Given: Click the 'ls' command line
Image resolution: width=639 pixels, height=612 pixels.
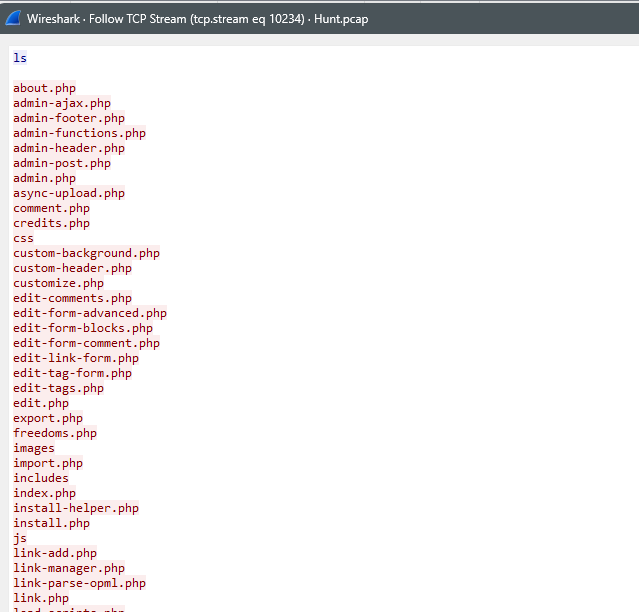Looking at the screenshot, I should click(20, 58).
